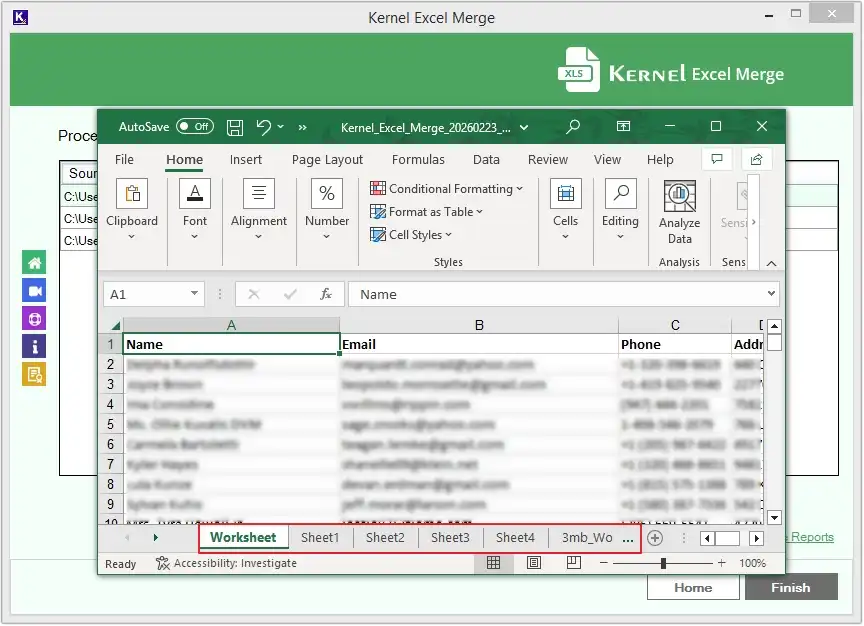The height and width of the screenshot is (626, 864).
Task: Select the green Home icon in left sidebar
Action: pyautogui.click(x=33, y=262)
